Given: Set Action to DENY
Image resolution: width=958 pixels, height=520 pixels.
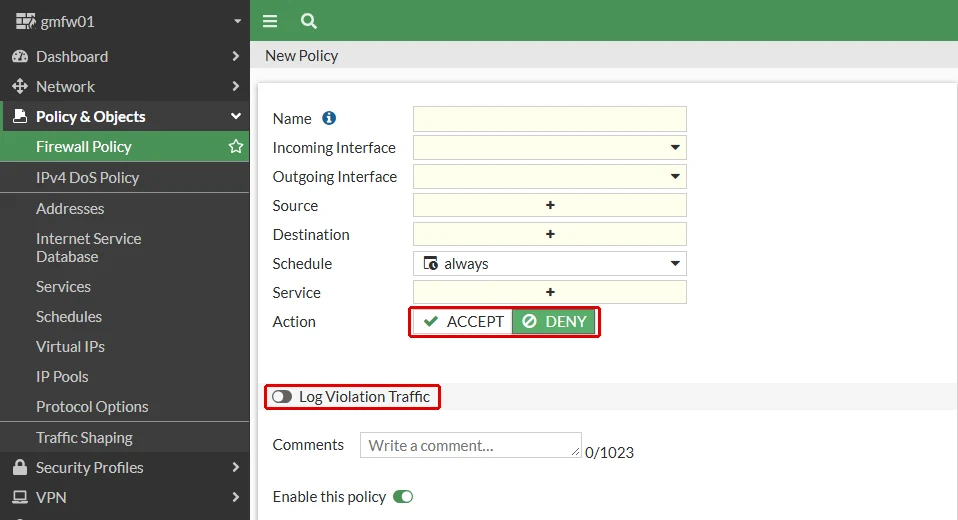Looking at the screenshot, I should point(554,321).
